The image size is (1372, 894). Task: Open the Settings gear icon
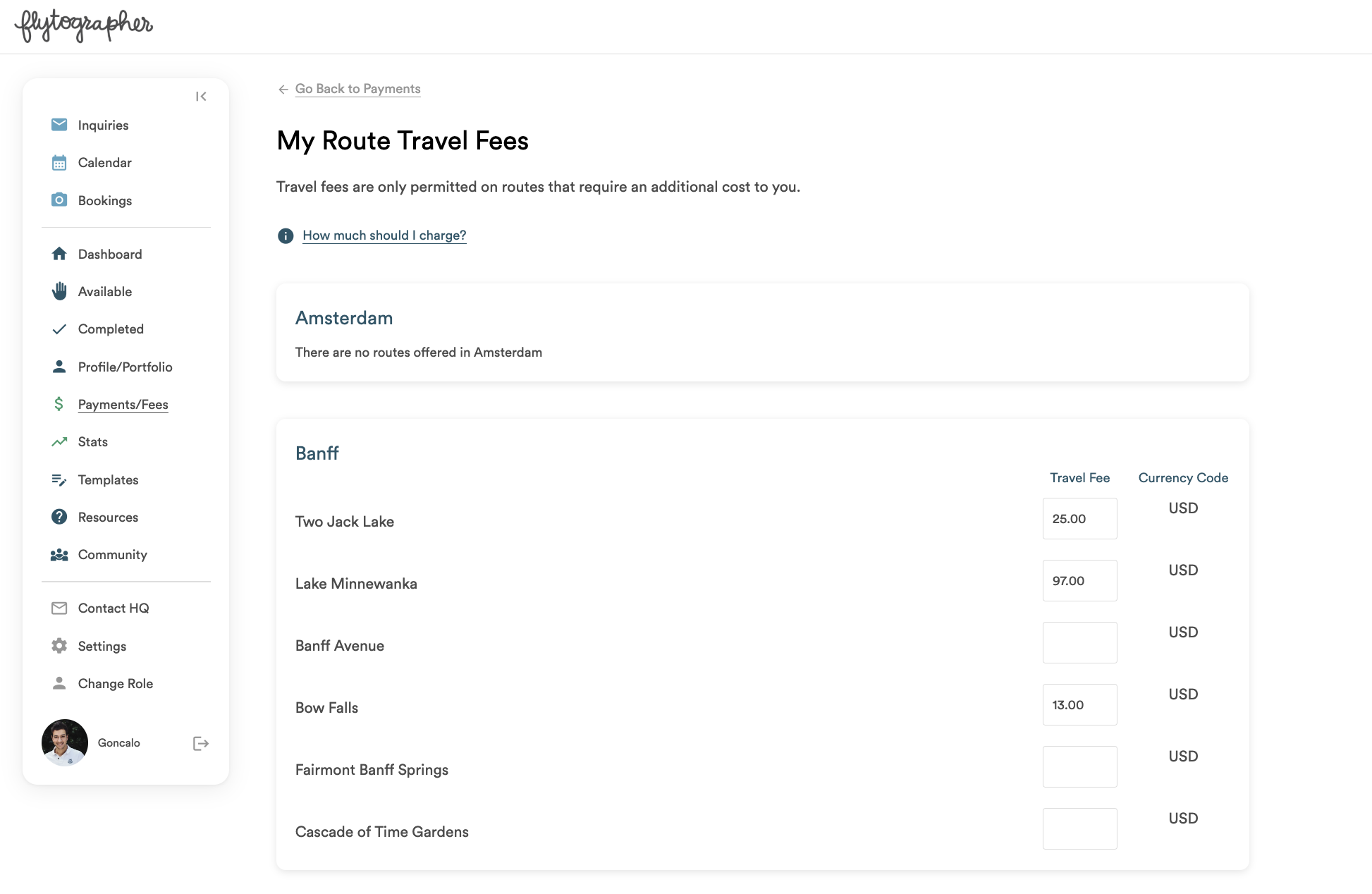pos(59,646)
